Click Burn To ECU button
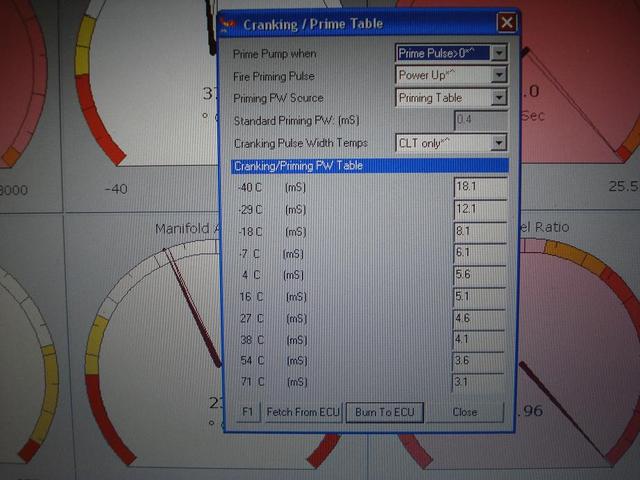640x480 pixels. [384, 412]
